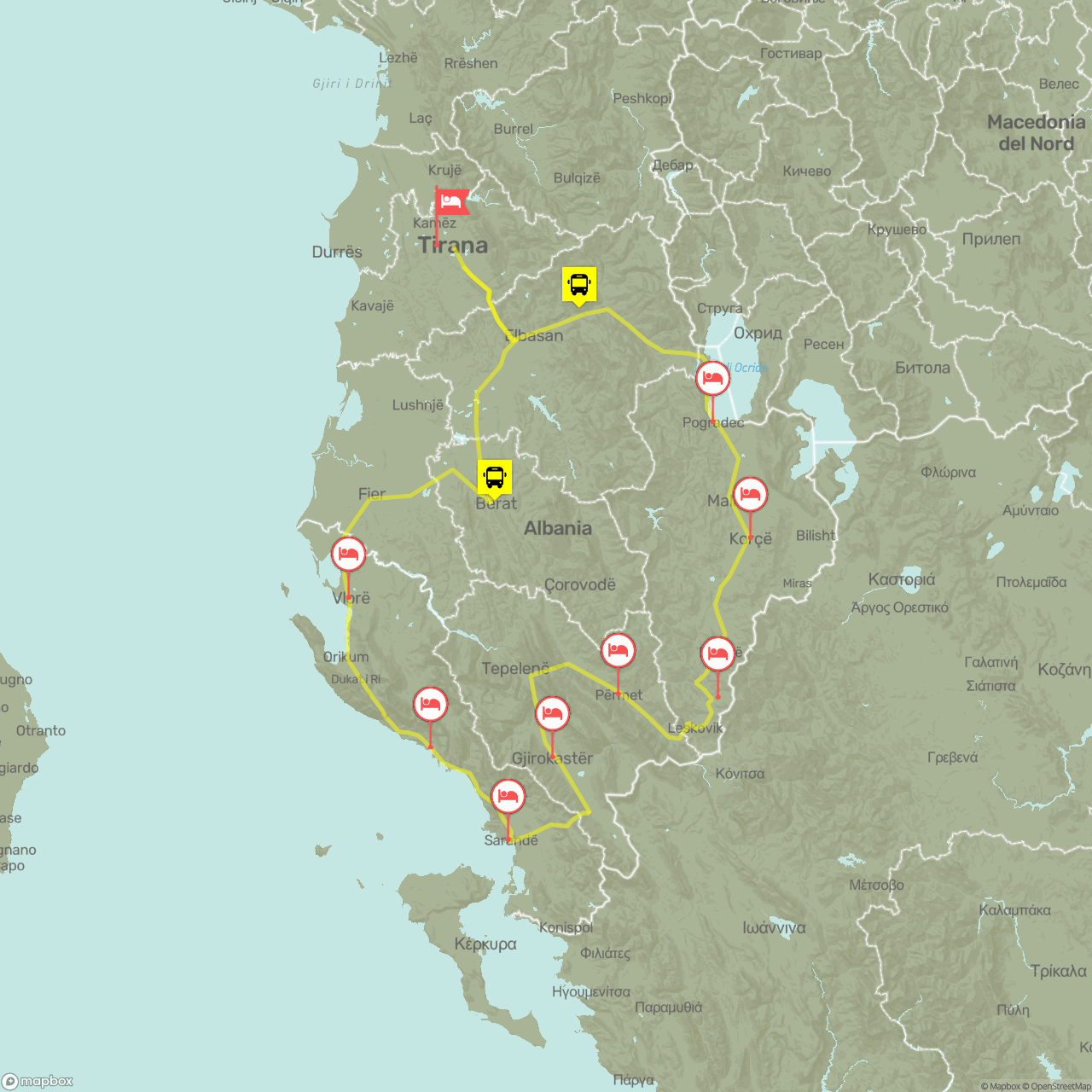Click the © Mapbox attribution link
Image resolution: width=1092 pixels, height=1092 pixels.
pyautogui.click(x=1000, y=1086)
